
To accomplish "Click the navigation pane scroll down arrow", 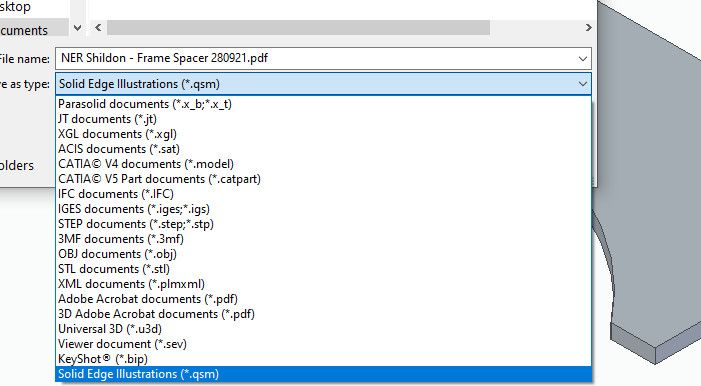I will point(77,28).
